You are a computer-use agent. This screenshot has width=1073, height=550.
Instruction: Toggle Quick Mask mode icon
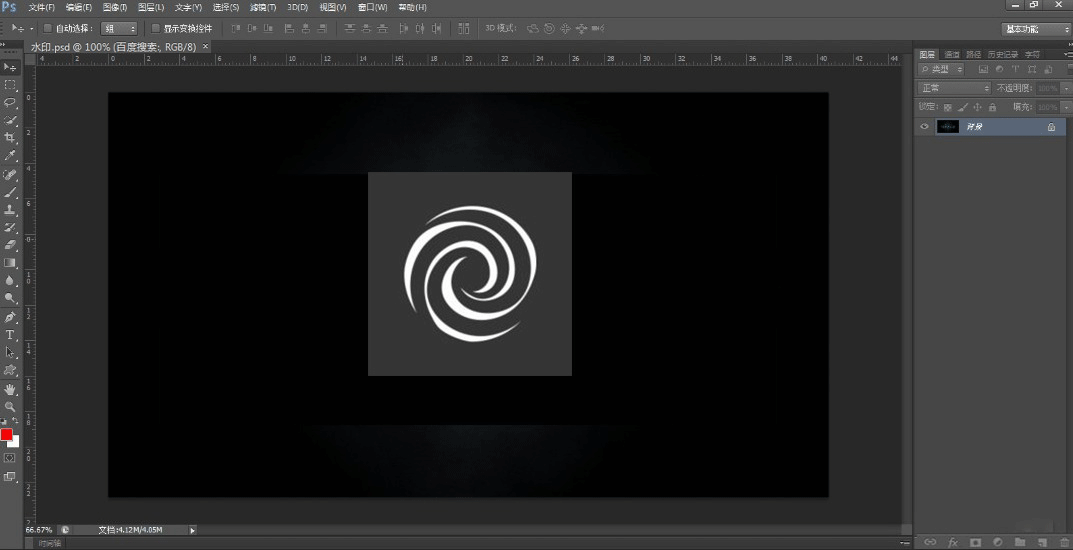10,458
